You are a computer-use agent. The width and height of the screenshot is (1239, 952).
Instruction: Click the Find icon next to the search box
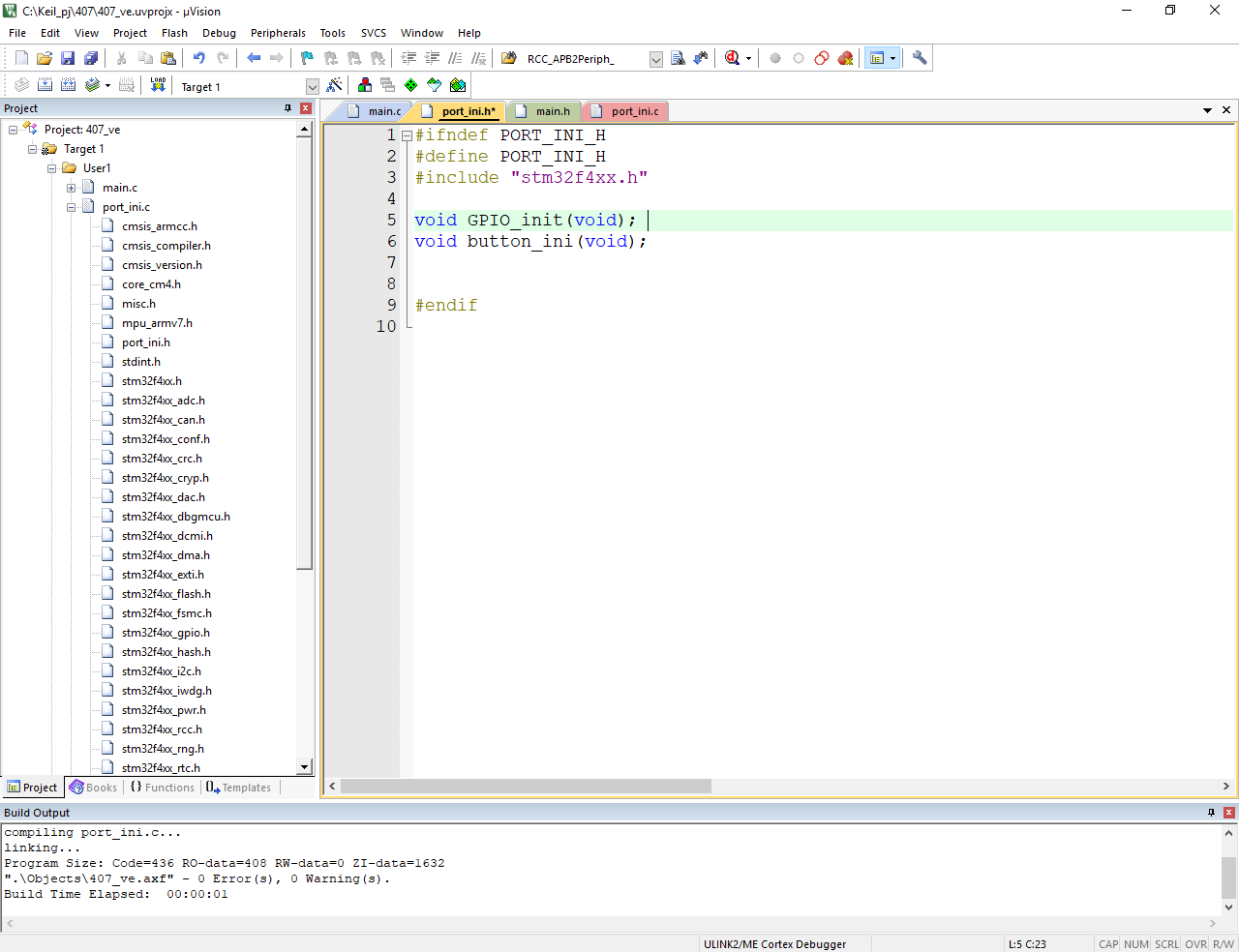tap(678, 58)
